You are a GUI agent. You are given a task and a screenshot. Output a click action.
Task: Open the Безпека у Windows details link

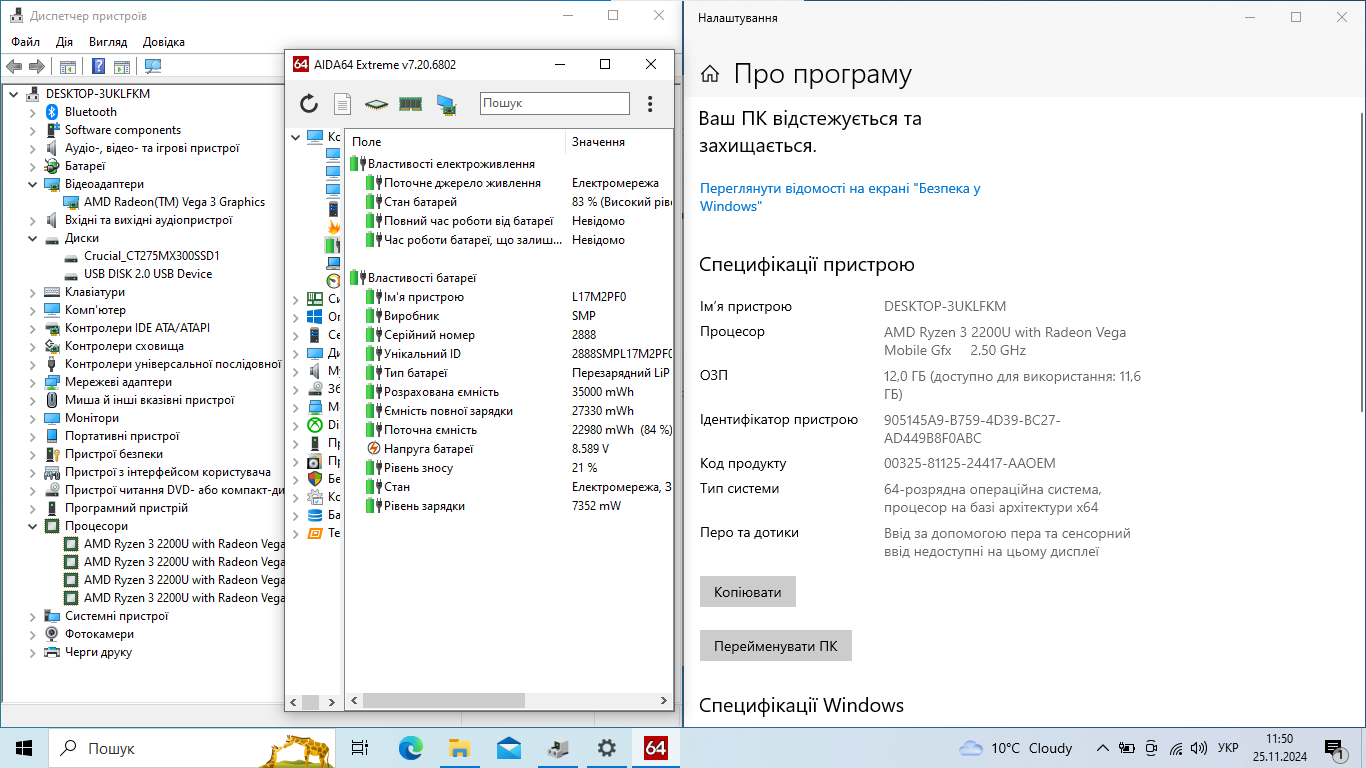coord(840,197)
